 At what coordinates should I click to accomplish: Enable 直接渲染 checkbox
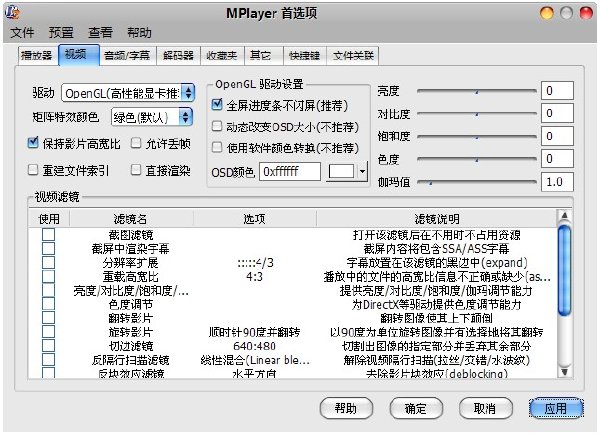[x=136, y=169]
